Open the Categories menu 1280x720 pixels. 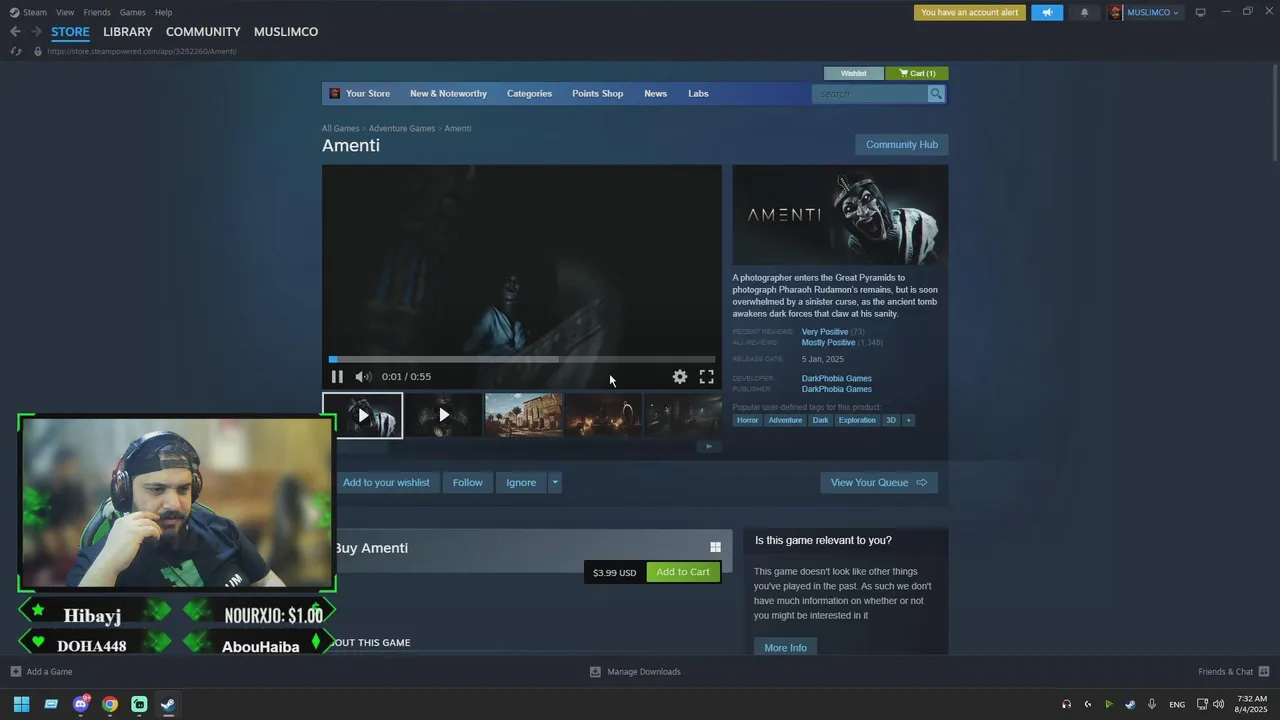(x=529, y=94)
